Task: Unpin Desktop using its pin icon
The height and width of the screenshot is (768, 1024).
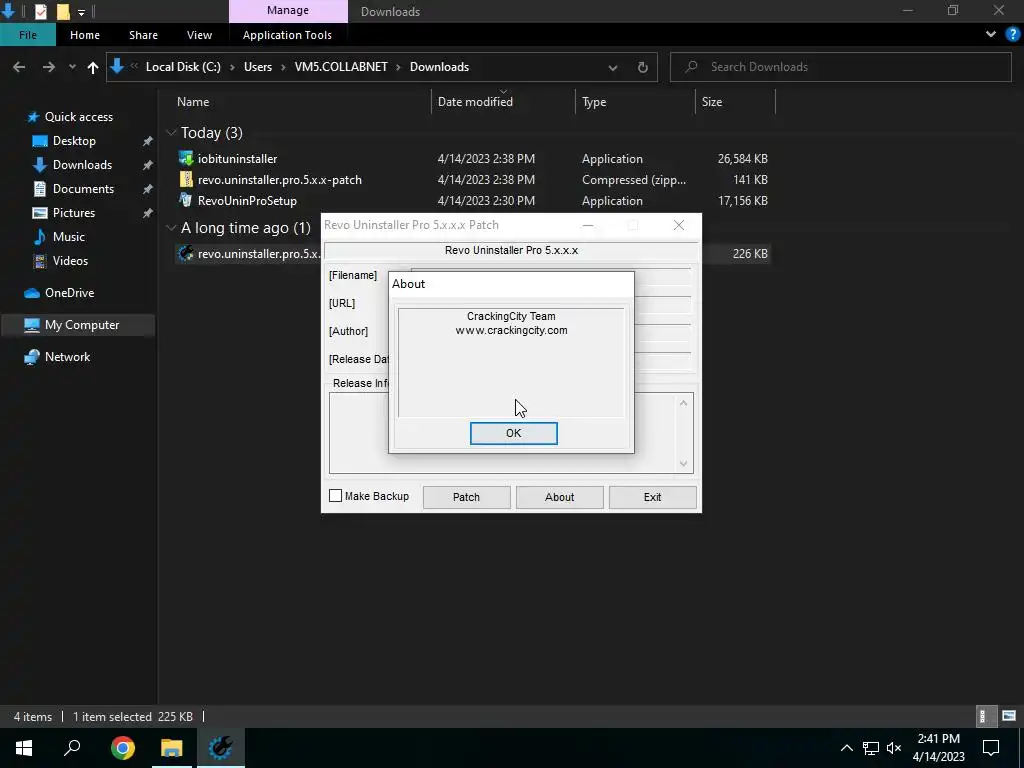Action: point(148,141)
